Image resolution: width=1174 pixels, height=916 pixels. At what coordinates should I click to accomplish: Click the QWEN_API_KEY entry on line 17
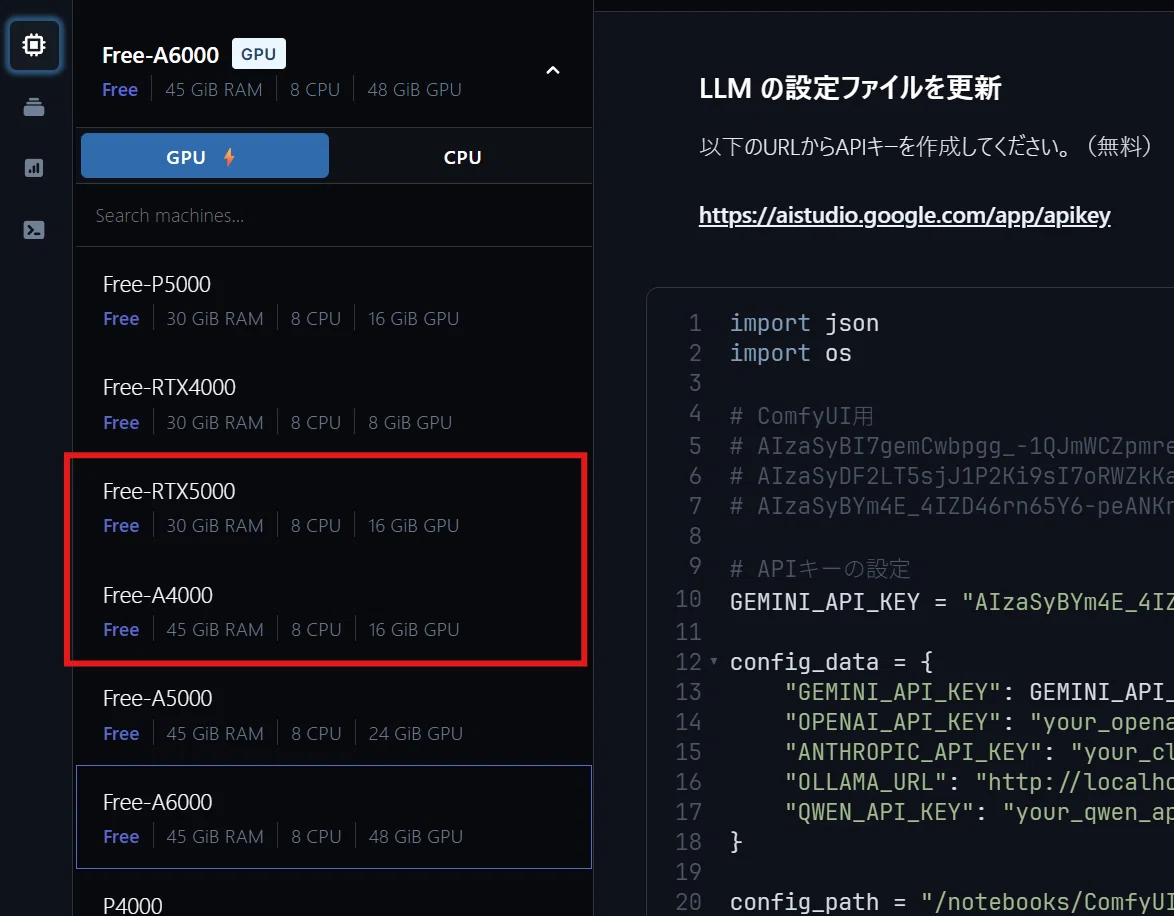tap(979, 812)
